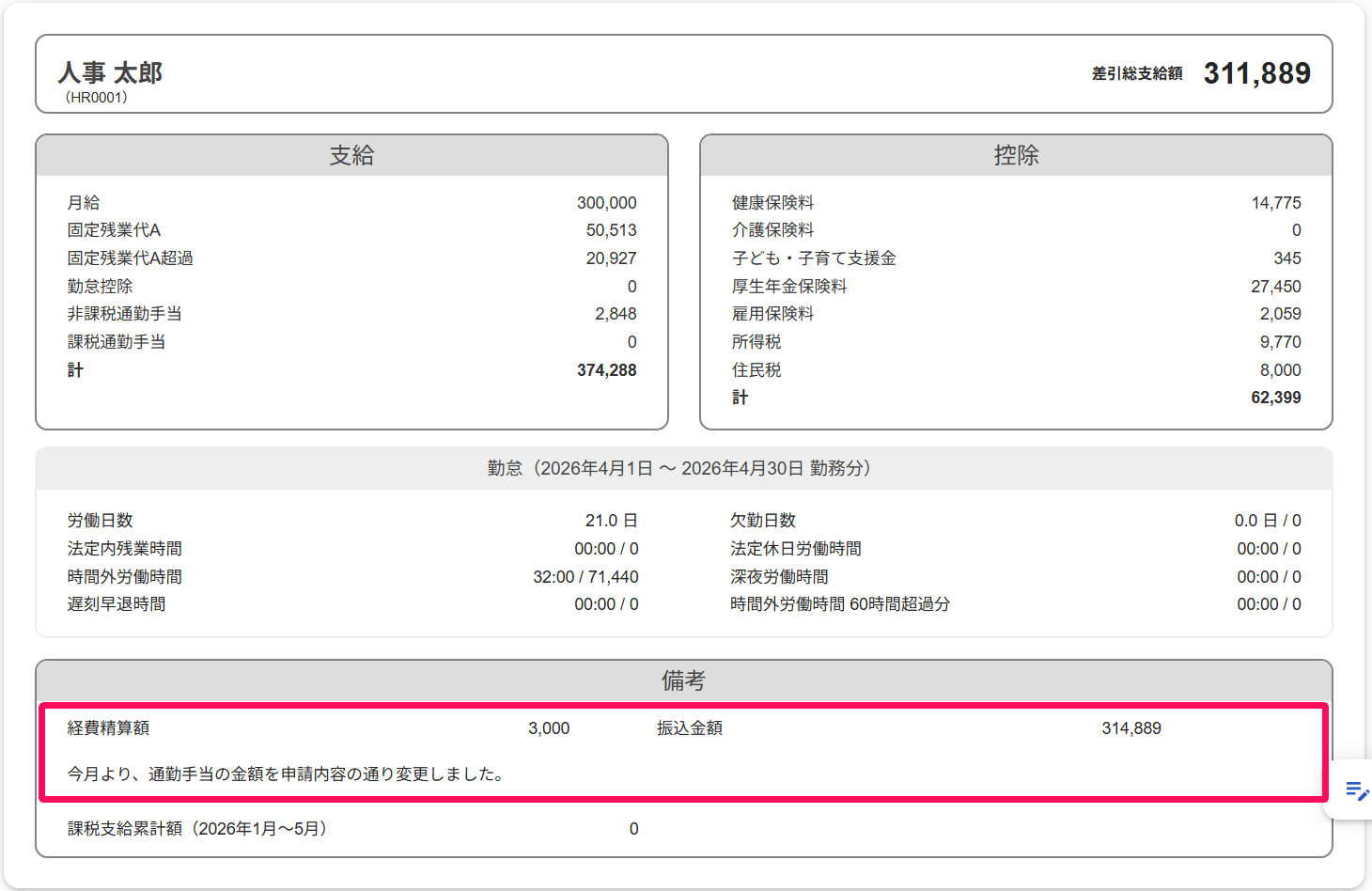Click the working days value 21.0 日
The height and width of the screenshot is (891, 1372).
pos(612,521)
